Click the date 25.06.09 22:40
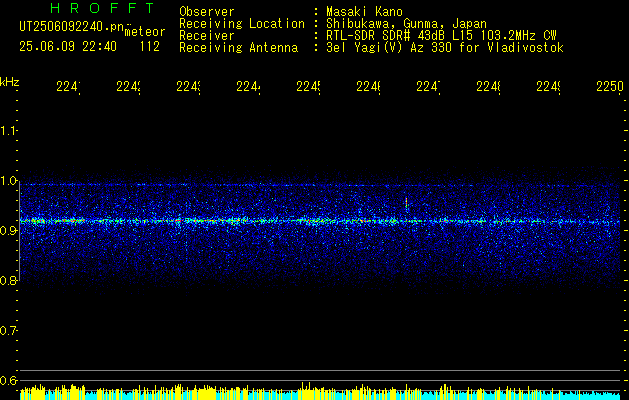Viewport: 629px width, 400px height. (x=68, y=47)
